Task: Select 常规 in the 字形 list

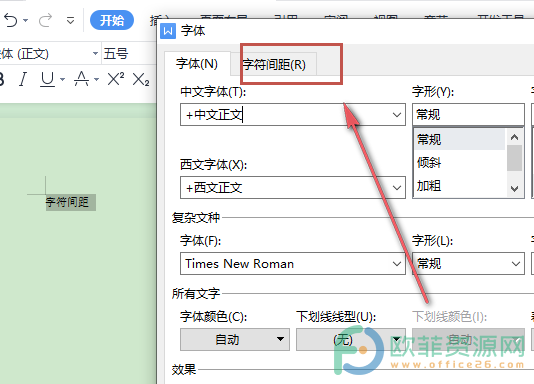Action: (x=459, y=139)
